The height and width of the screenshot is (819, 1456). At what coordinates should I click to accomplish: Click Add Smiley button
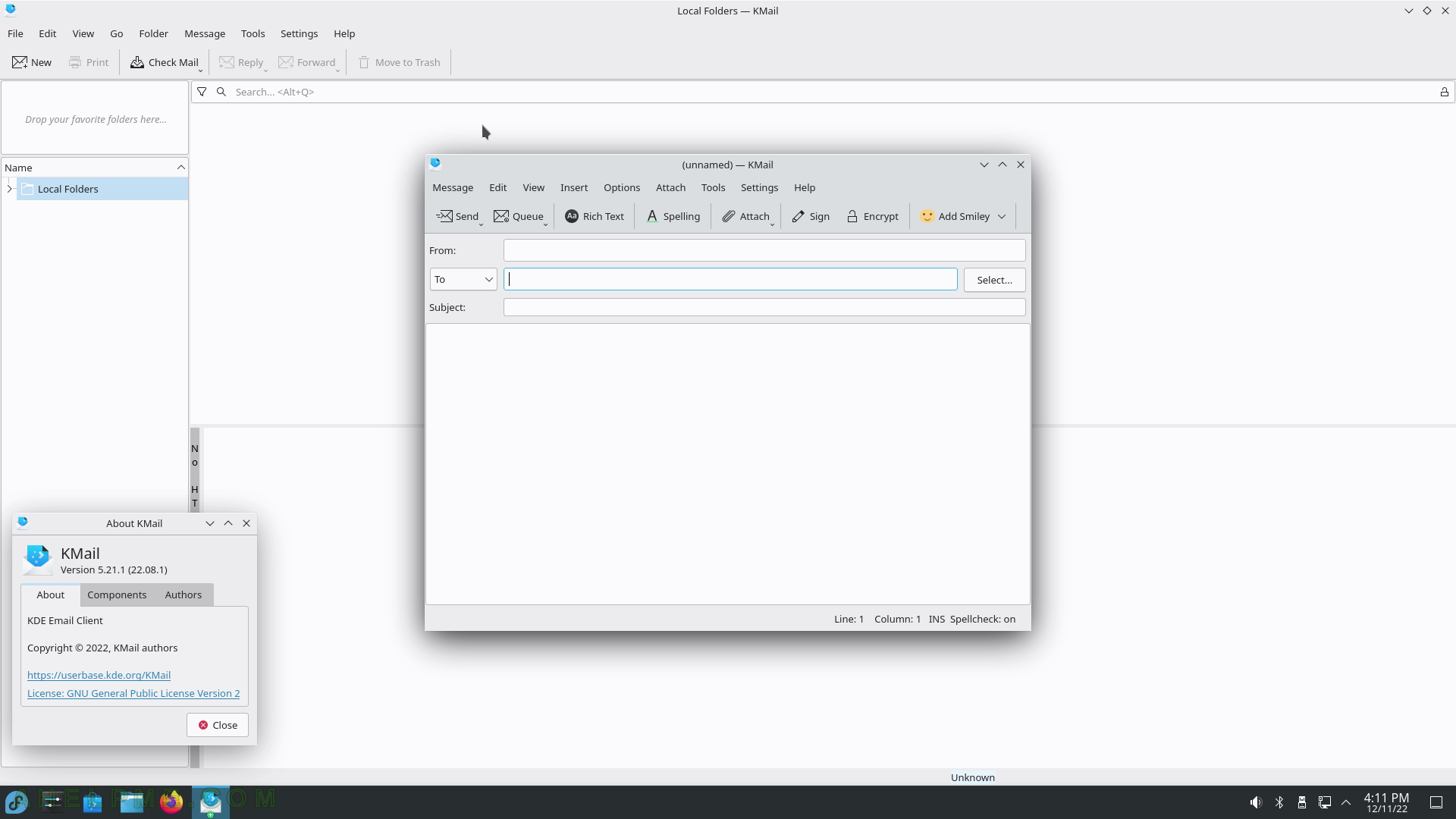(x=955, y=216)
